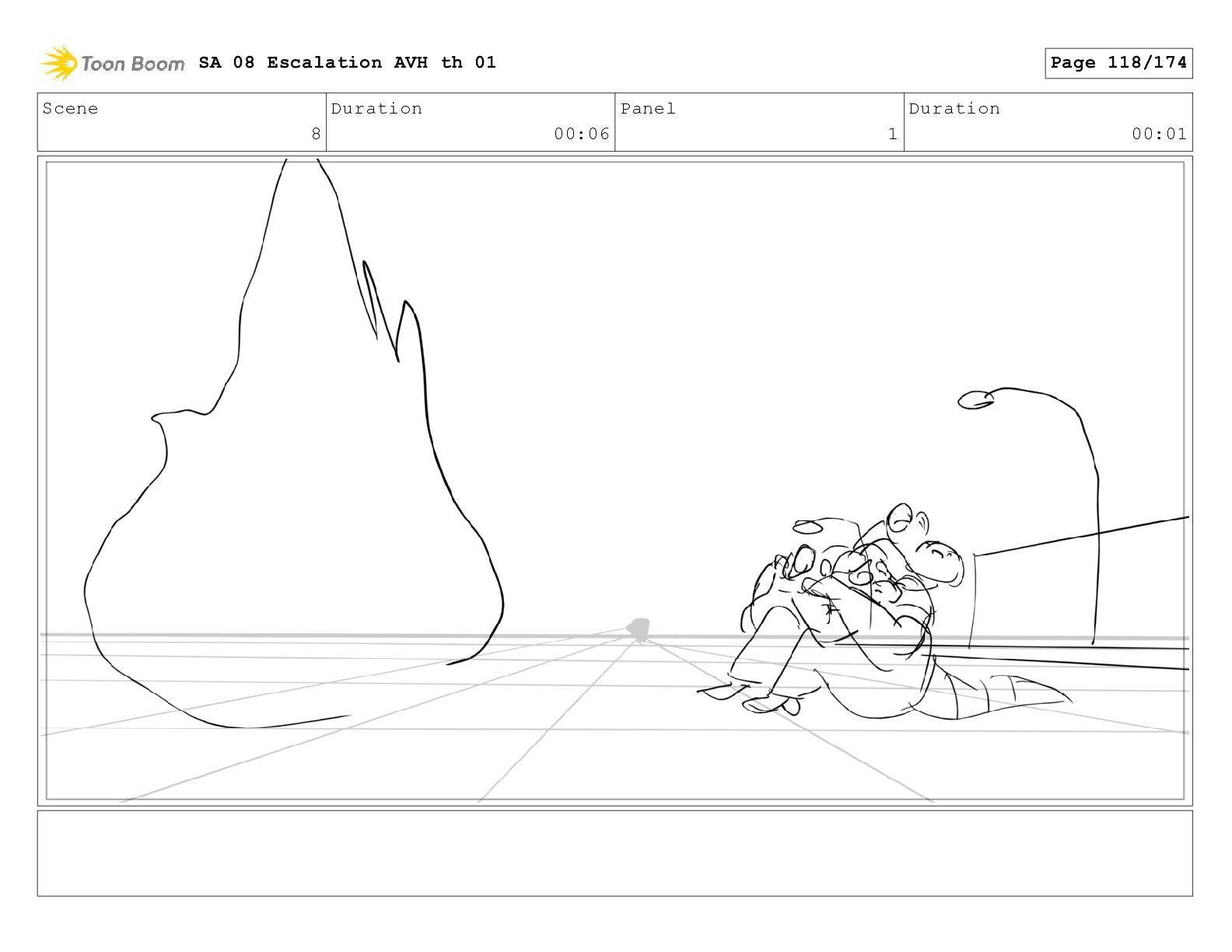Click the large flame sketch in the panel
This screenshot has width=1232, height=952.
(x=293, y=443)
